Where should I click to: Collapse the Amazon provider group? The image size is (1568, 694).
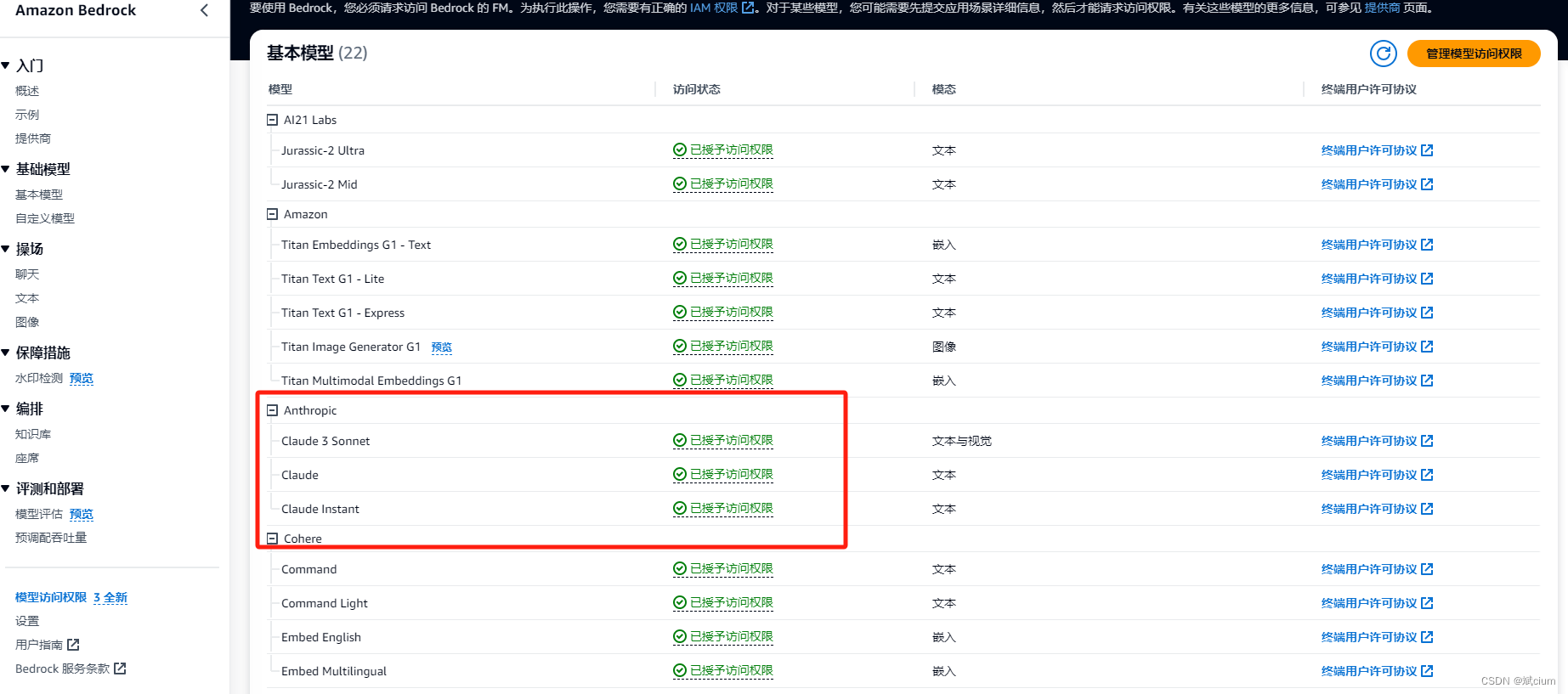pos(273,214)
